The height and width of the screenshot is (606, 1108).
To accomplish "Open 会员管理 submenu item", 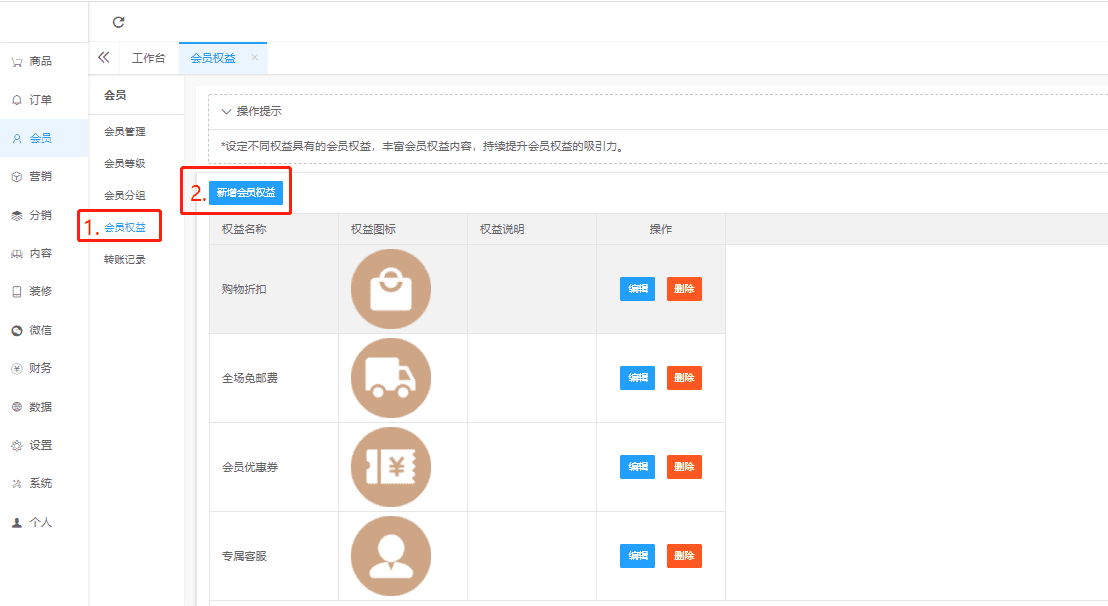I will tap(125, 131).
